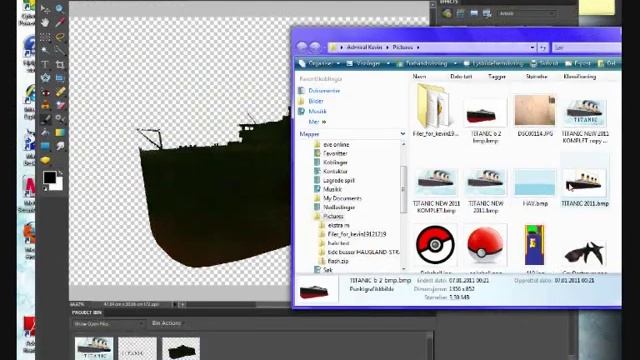Go forward in the Explorer window
This screenshot has width=640, height=360.
coord(315,47)
